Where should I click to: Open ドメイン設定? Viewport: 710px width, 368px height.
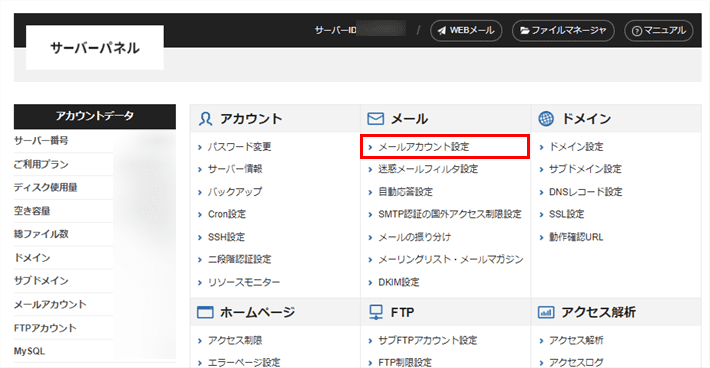coord(576,147)
